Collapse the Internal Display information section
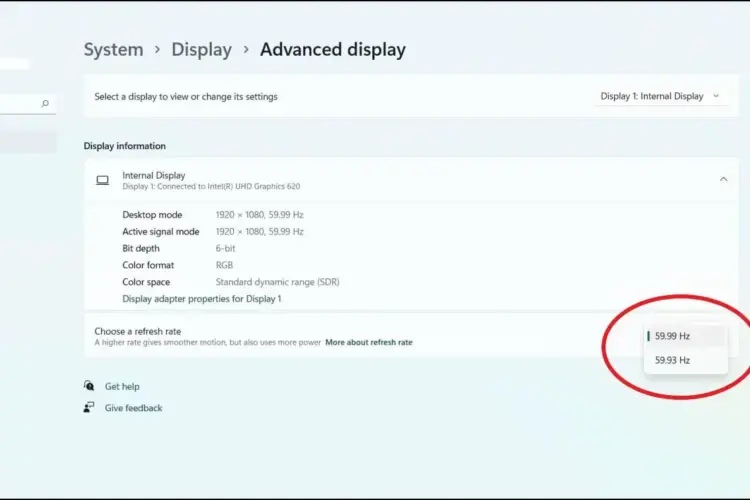 click(723, 180)
